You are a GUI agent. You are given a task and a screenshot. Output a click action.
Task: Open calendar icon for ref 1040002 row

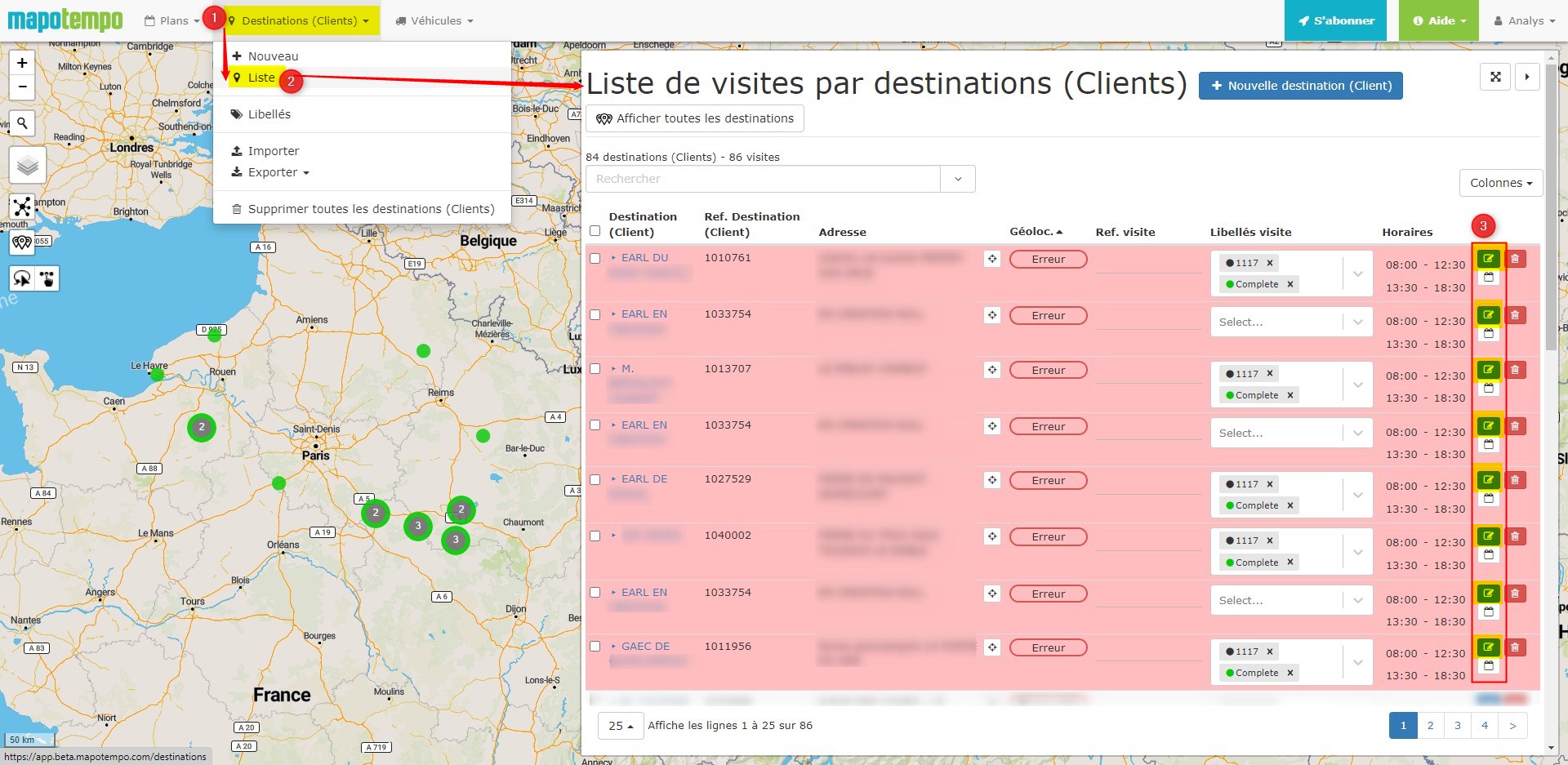click(x=1488, y=555)
